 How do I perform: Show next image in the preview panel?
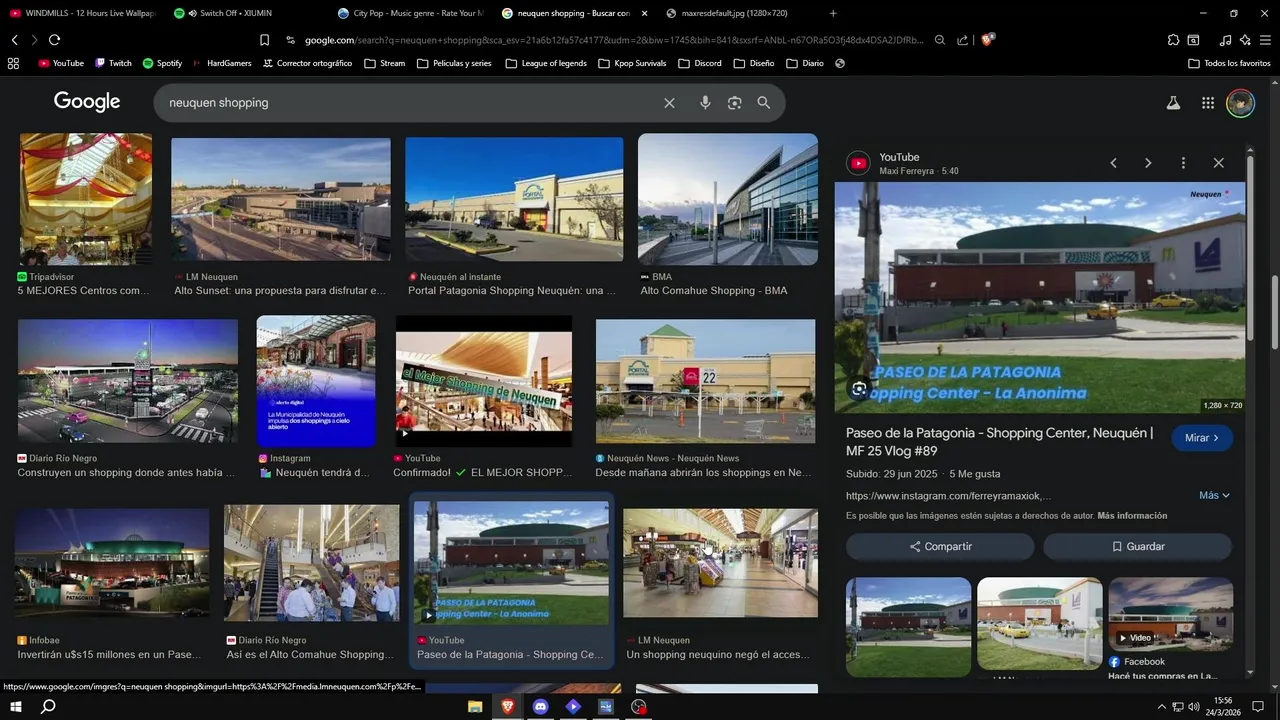click(1148, 163)
